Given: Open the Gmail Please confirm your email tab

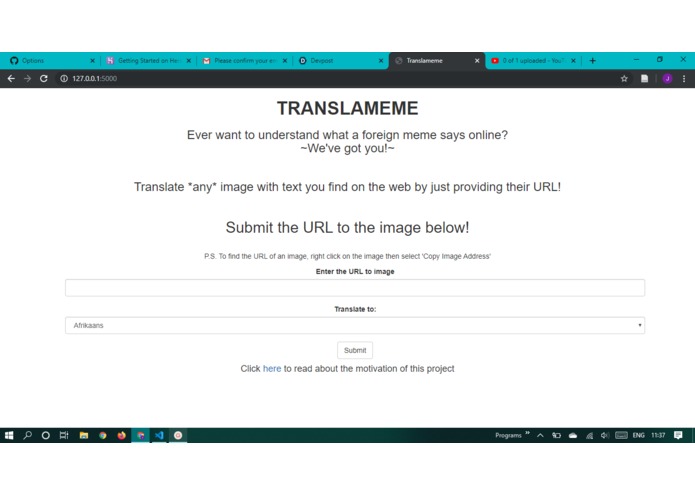Looking at the screenshot, I should tap(245, 61).
